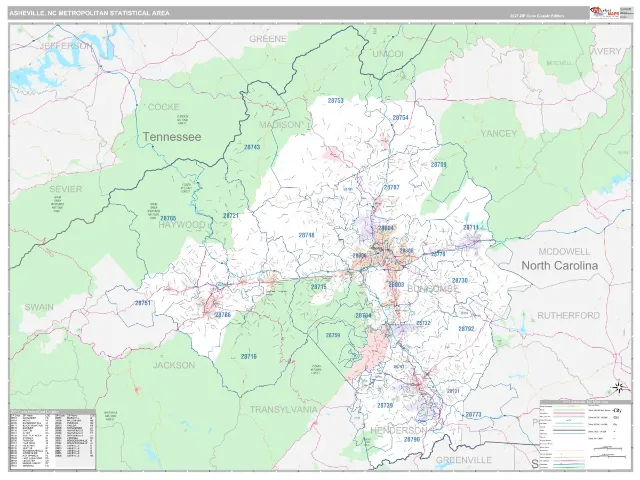Screen dimensions: 640x480
Task: Click the RUTHERFORD county label
Action: (569, 316)
